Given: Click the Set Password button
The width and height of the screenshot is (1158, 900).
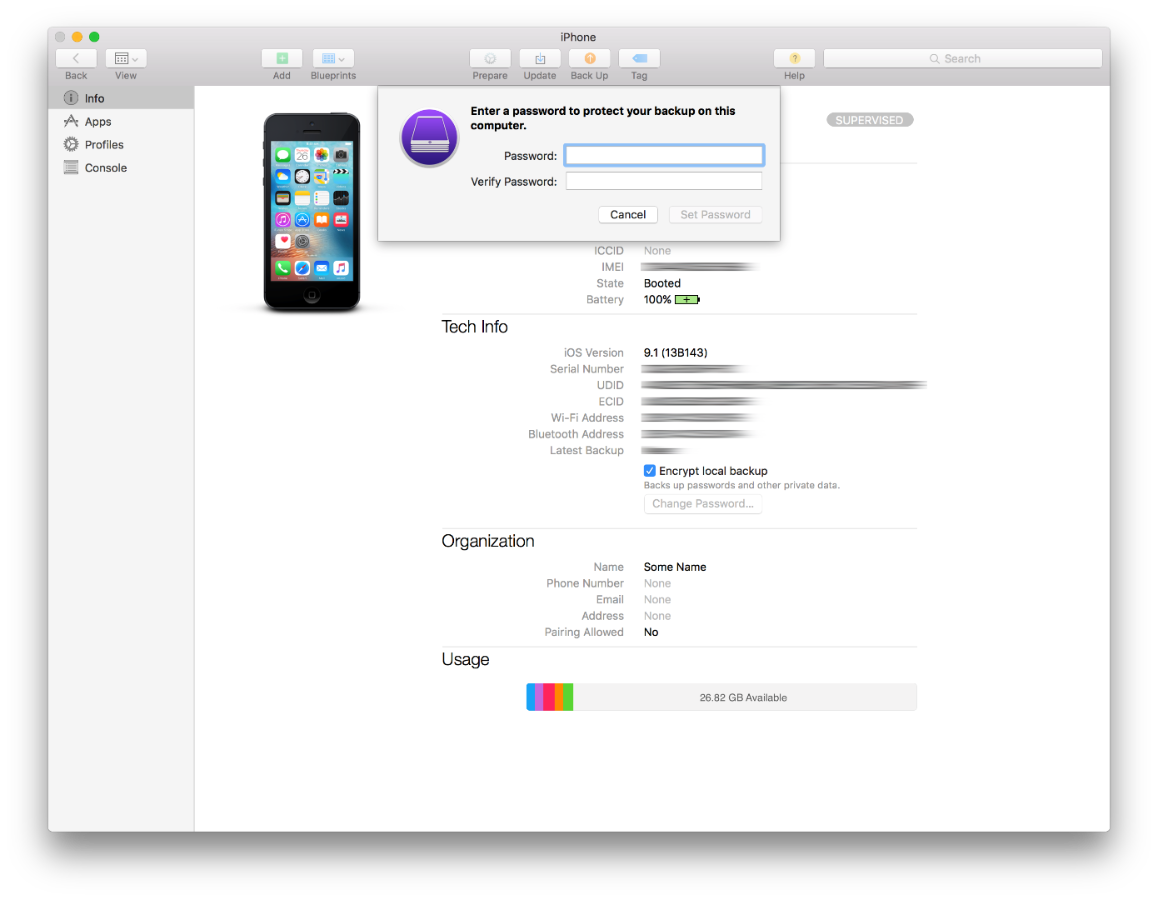Looking at the screenshot, I should (715, 215).
